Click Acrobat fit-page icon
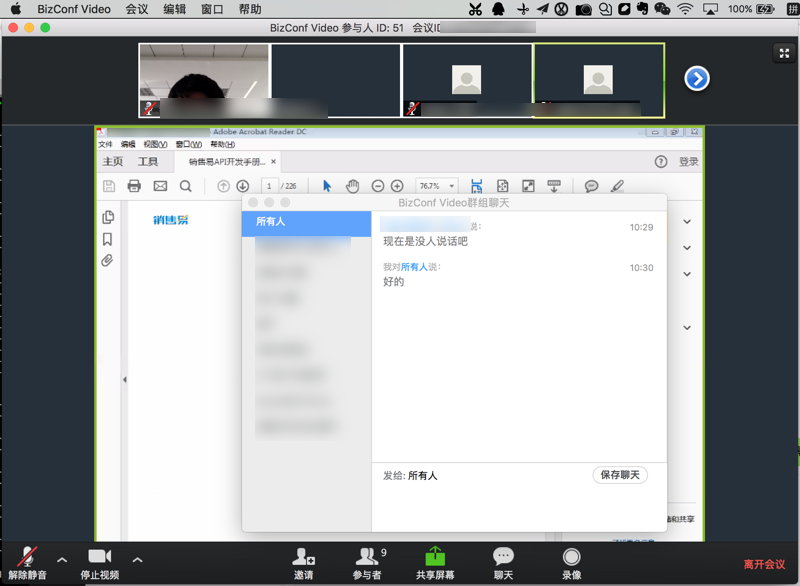The image size is (800, 586). (503, 186)
